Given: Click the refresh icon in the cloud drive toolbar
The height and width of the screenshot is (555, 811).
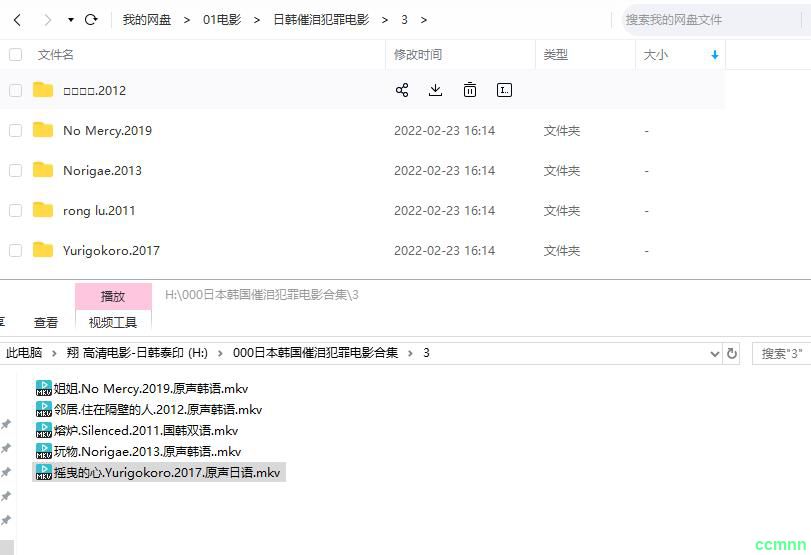Looking at the screenshot, I should click(91, 20).
